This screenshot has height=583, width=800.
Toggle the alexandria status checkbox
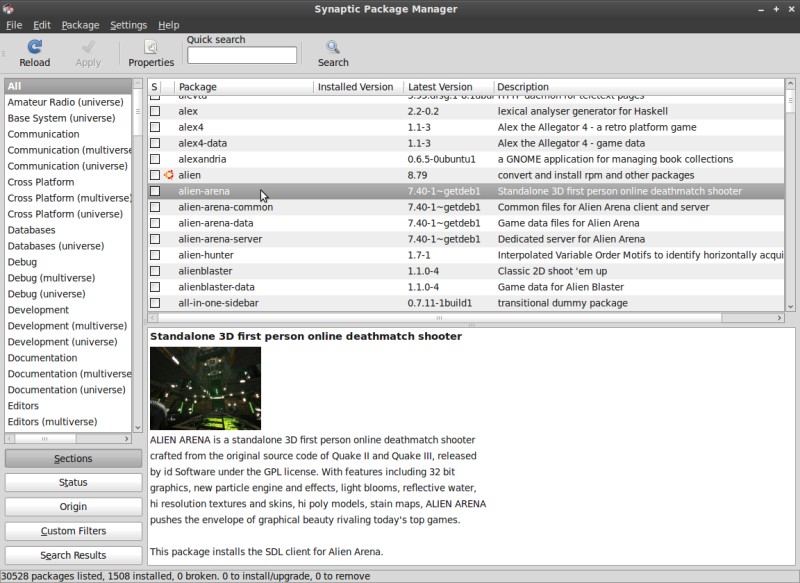(x=155, y=159)
